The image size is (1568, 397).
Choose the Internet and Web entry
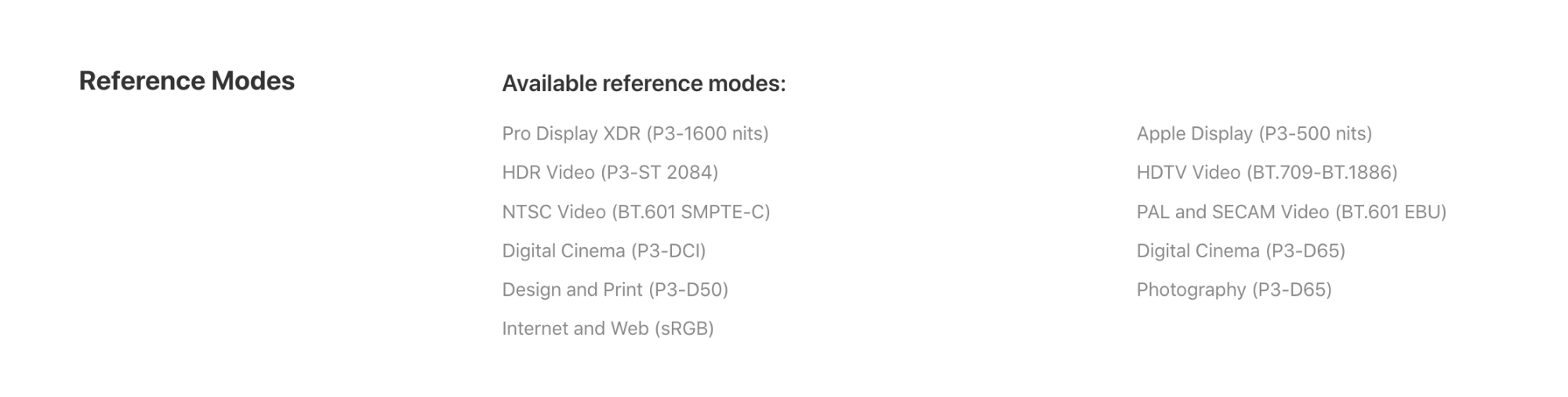click(x=608, y=329)
